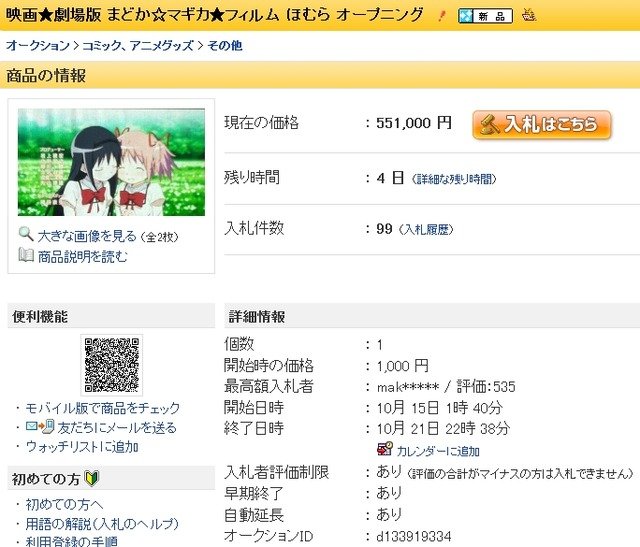
Task: Click the 新品 new-item badge icon
Action: (485, 16)
